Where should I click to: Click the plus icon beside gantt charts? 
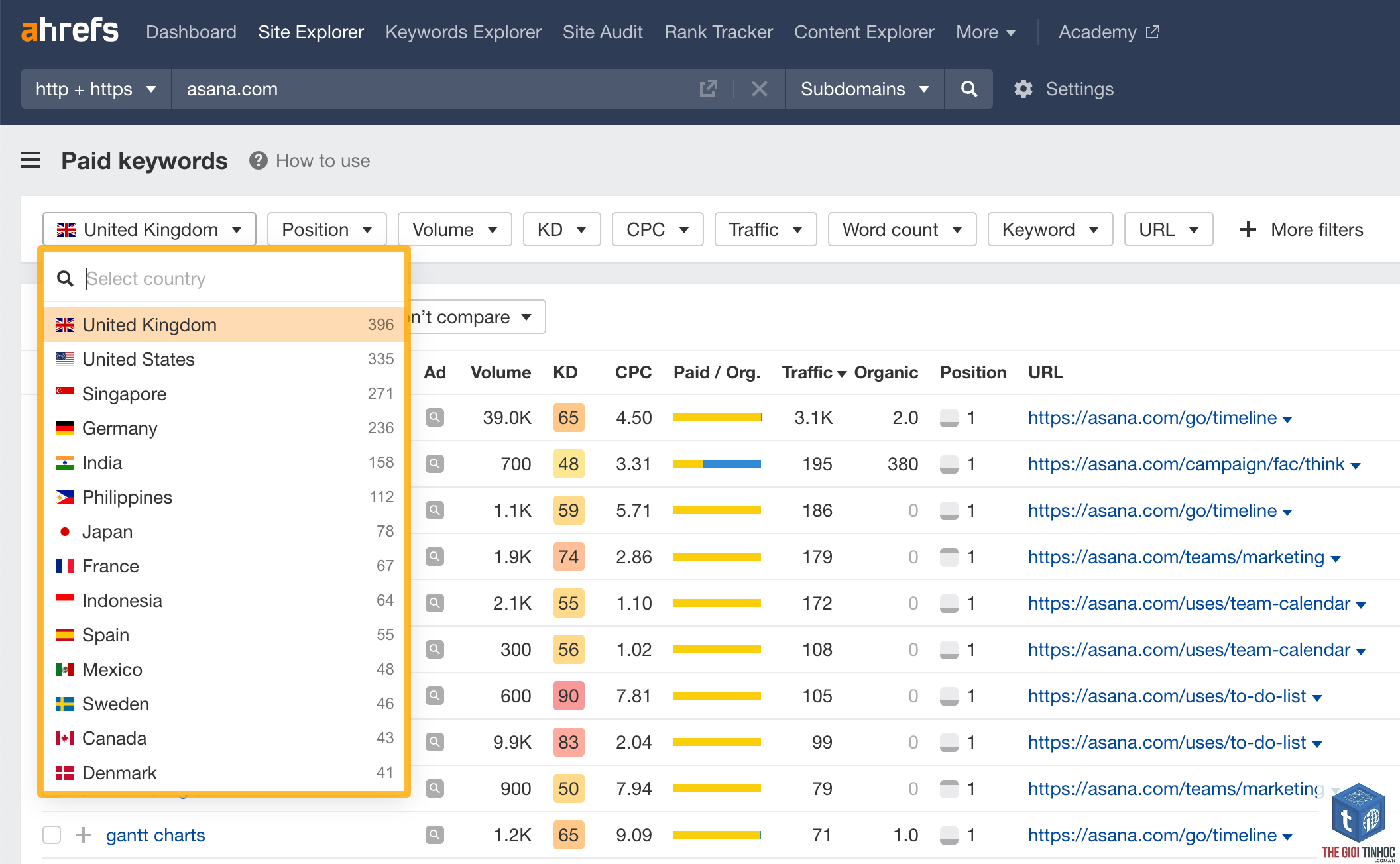(x=84, y=835)
